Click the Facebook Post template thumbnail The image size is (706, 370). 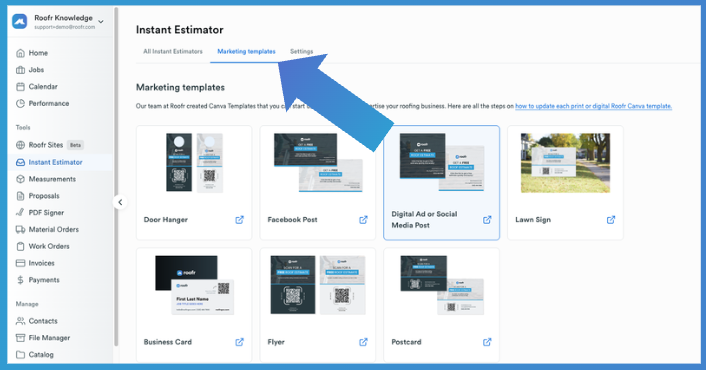click(318, 163)
